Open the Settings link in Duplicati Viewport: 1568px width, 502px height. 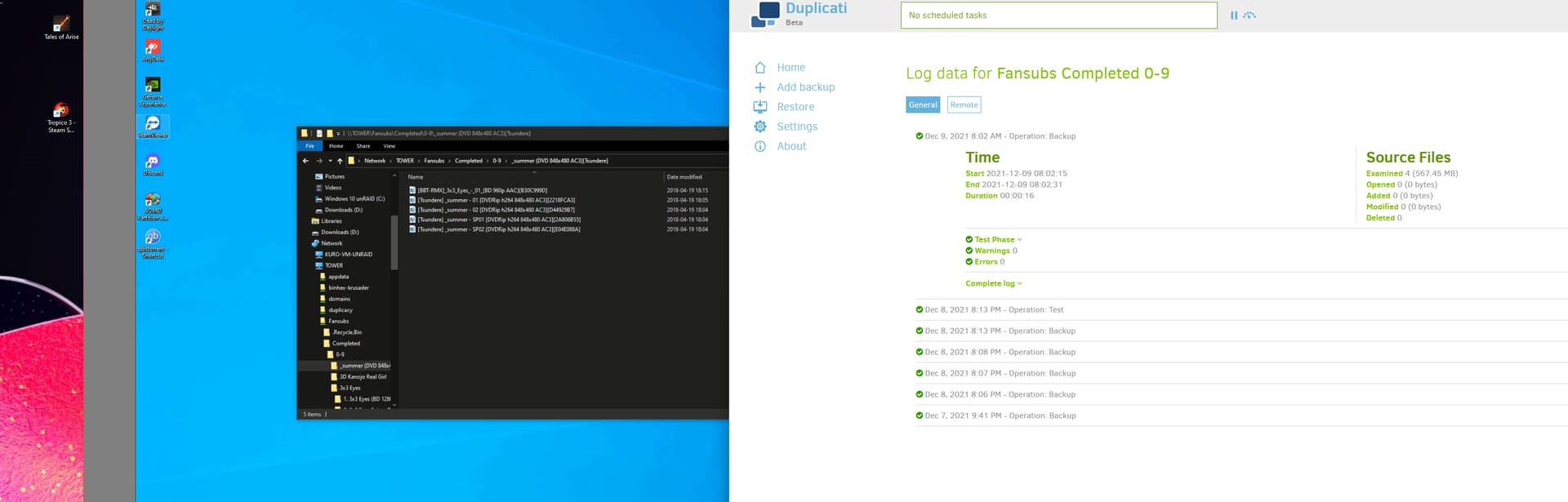click(x=797, y=127)
